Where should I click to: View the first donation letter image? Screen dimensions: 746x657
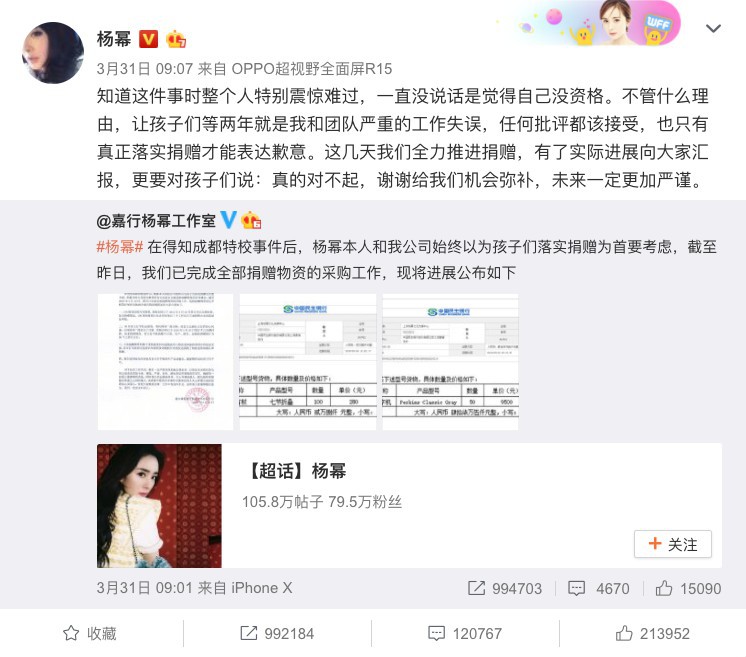coord(166,362)
